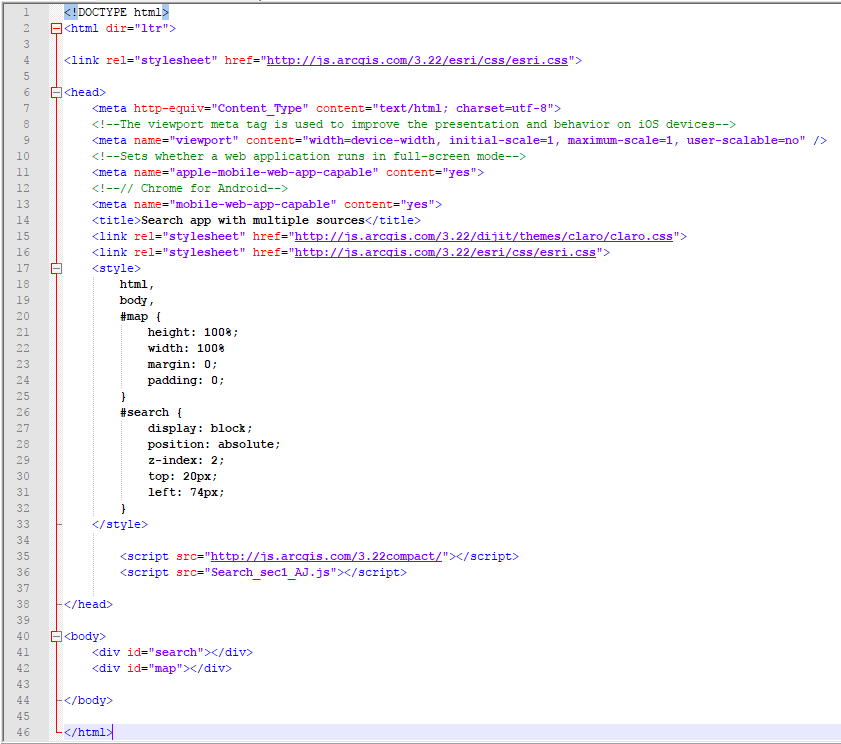The height and width of the screenshot is (744, 841).
Task: Click 'mobile-web-app-capable' on line 13
Action: point(253,204)
